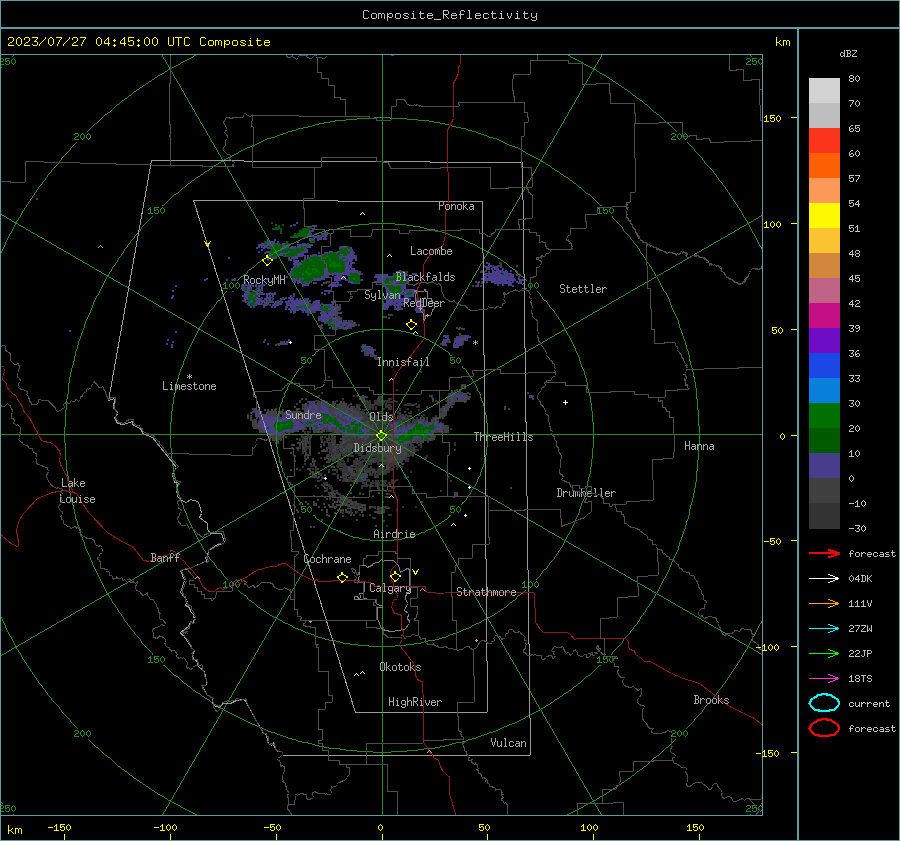Click the Composite_Reflectivity title text

tap(450, 15)
